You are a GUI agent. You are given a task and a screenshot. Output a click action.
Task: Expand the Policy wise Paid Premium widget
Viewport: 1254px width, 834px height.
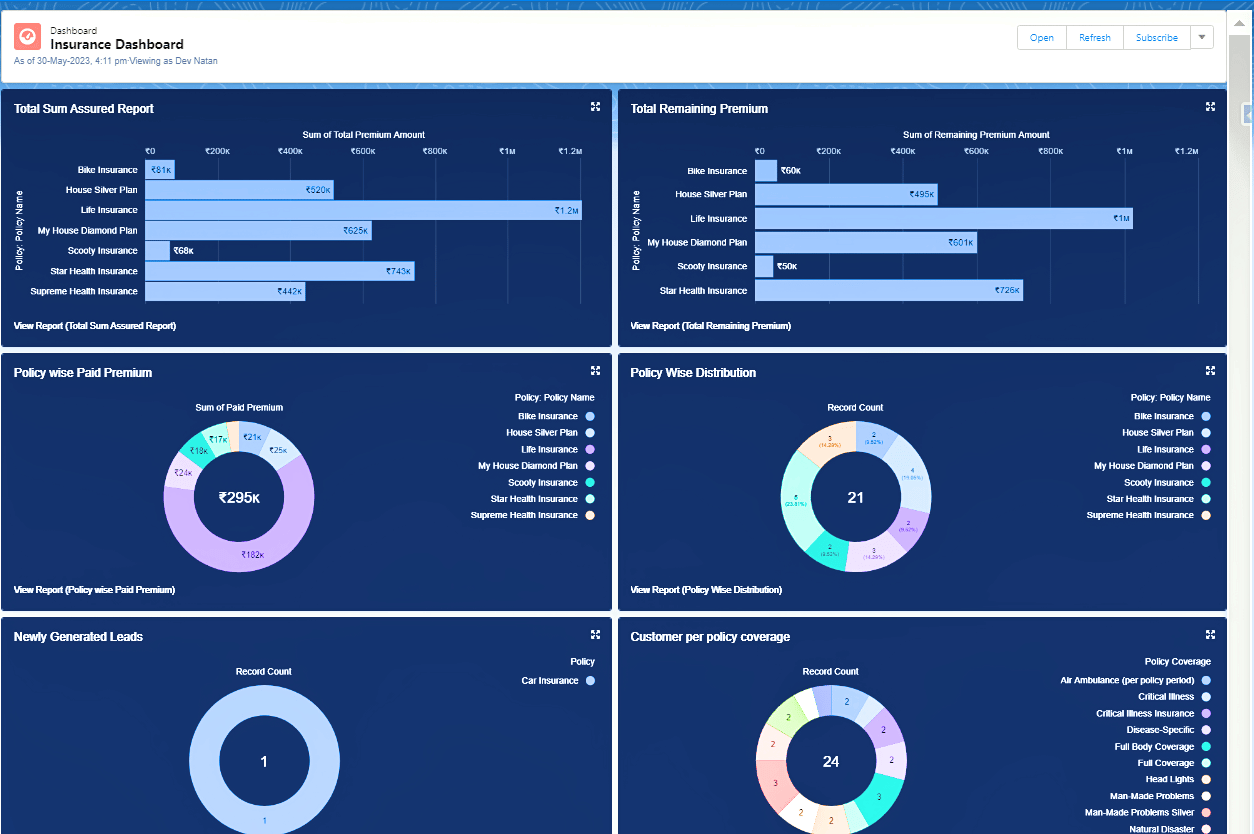click(595, 370)
